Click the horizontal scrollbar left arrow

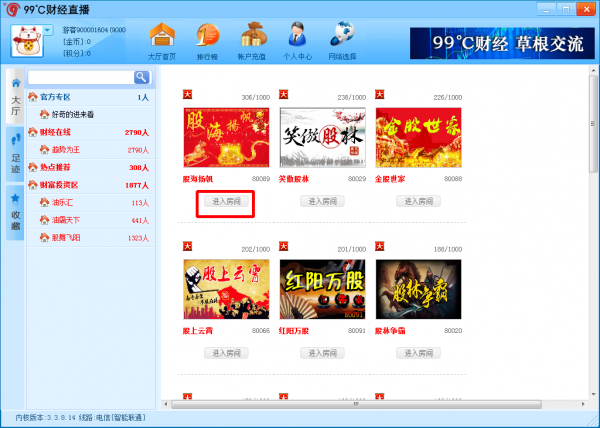[166, 404]
